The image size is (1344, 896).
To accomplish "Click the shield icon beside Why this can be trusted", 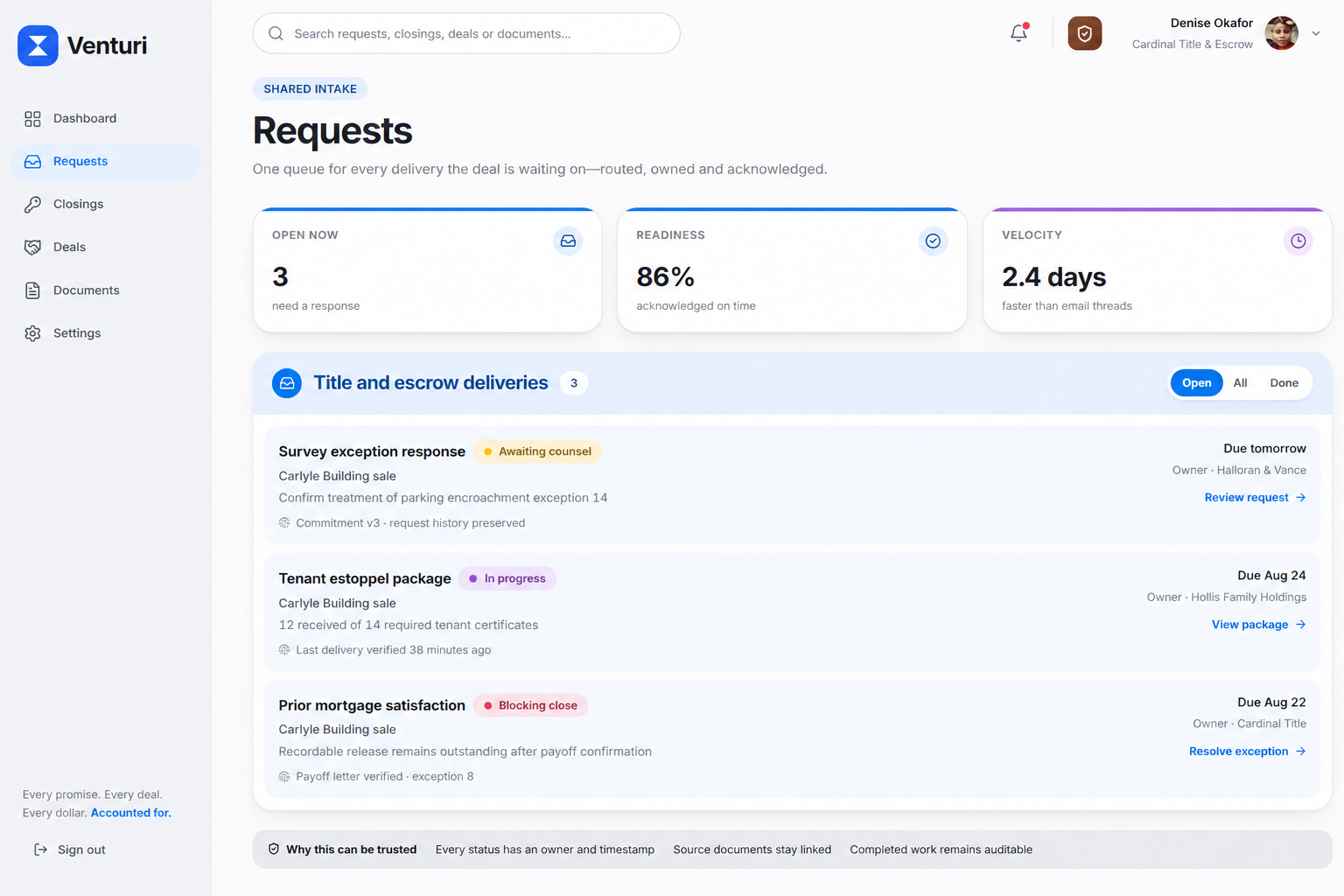I will (274, 849).
